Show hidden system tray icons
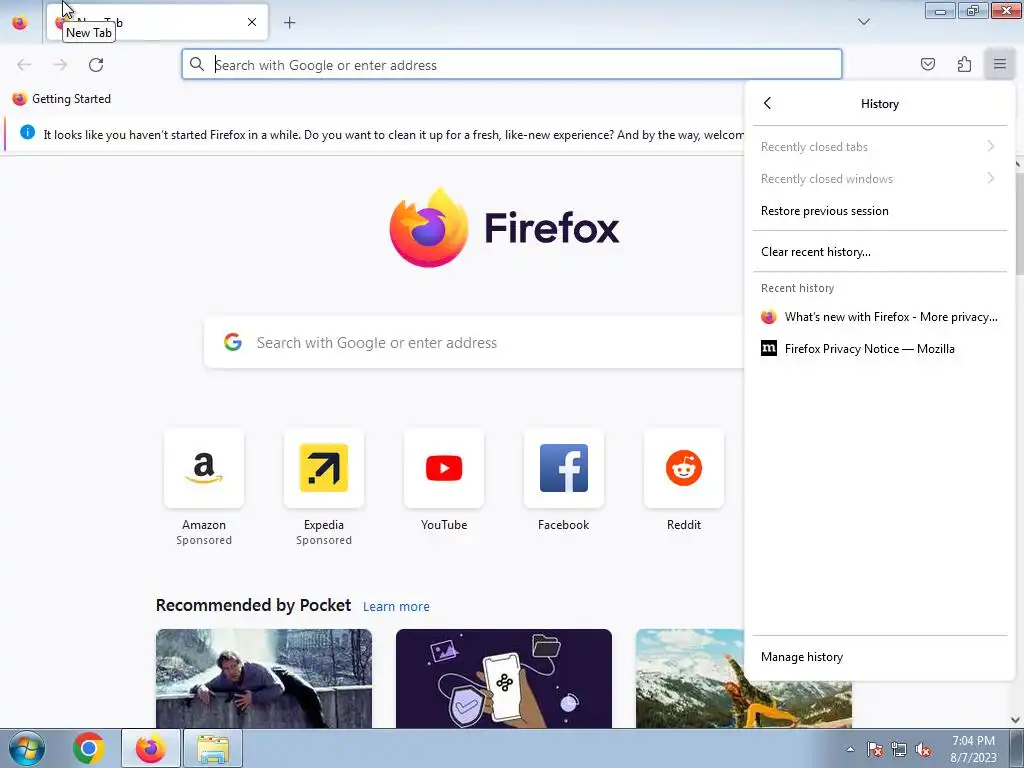 (x=850, y=749)
